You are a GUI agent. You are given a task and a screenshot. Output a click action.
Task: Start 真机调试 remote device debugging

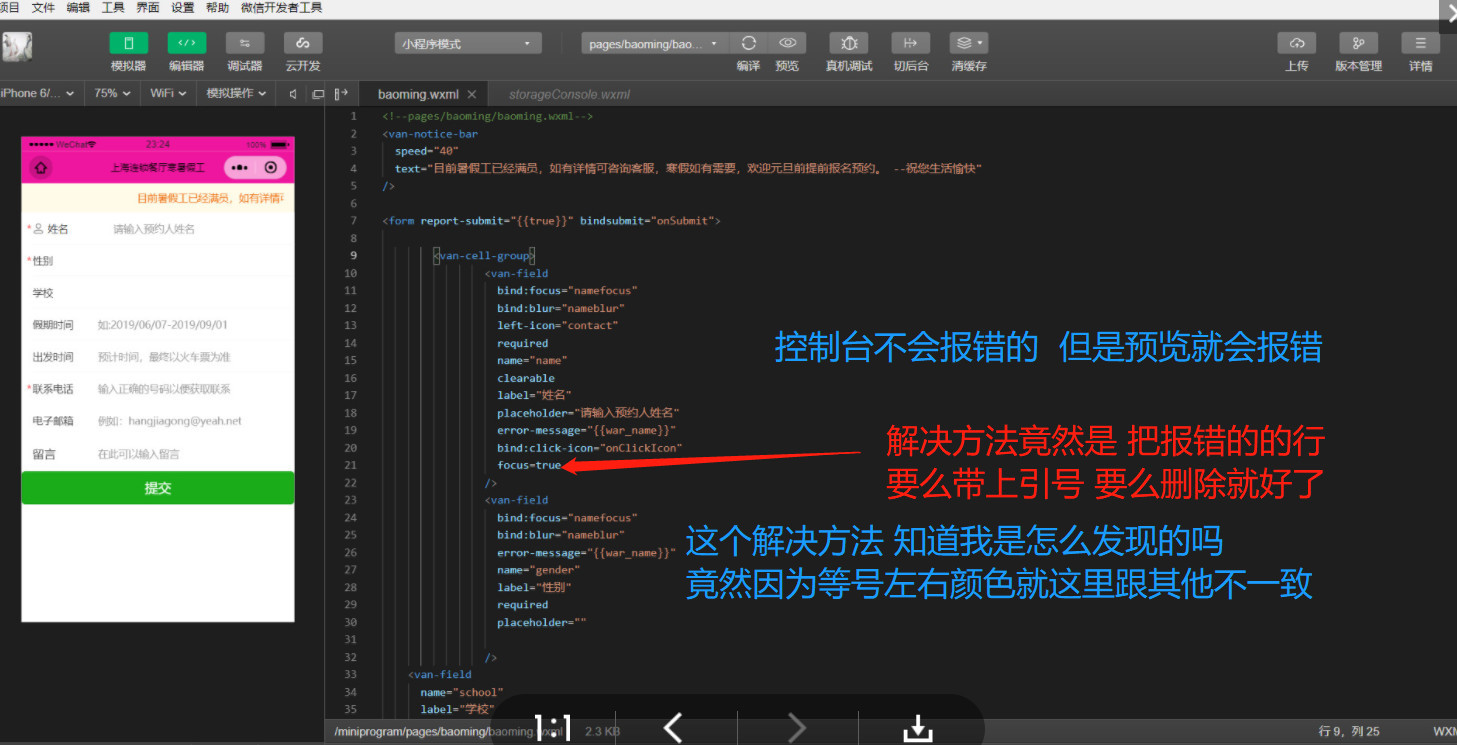pyautogui.click(x=849, y=43)
